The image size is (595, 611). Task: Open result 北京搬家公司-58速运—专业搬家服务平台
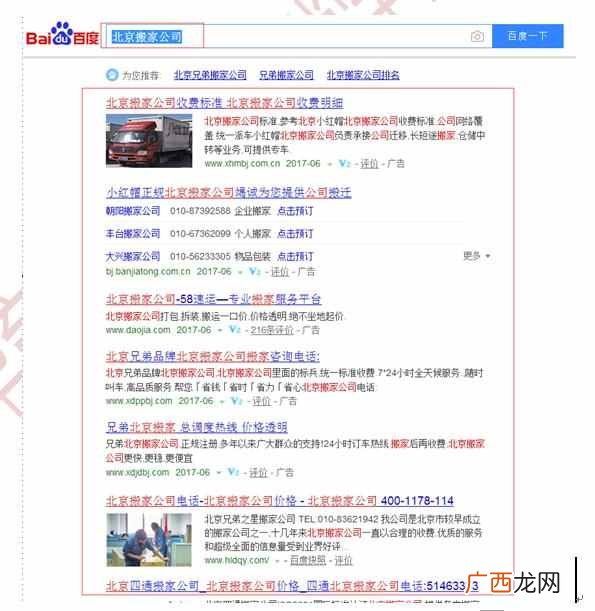[x=214, y=299]
